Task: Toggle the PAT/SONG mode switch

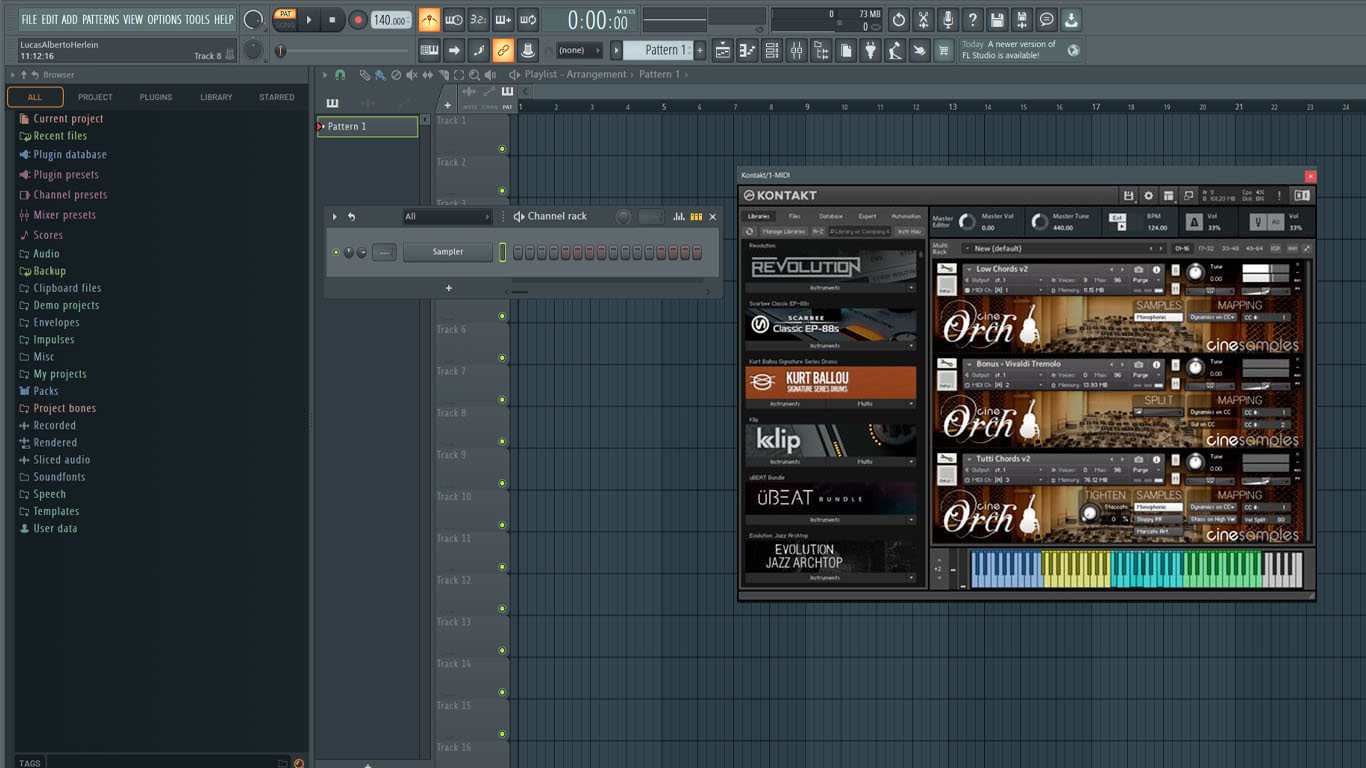Action: coord(286,20)
